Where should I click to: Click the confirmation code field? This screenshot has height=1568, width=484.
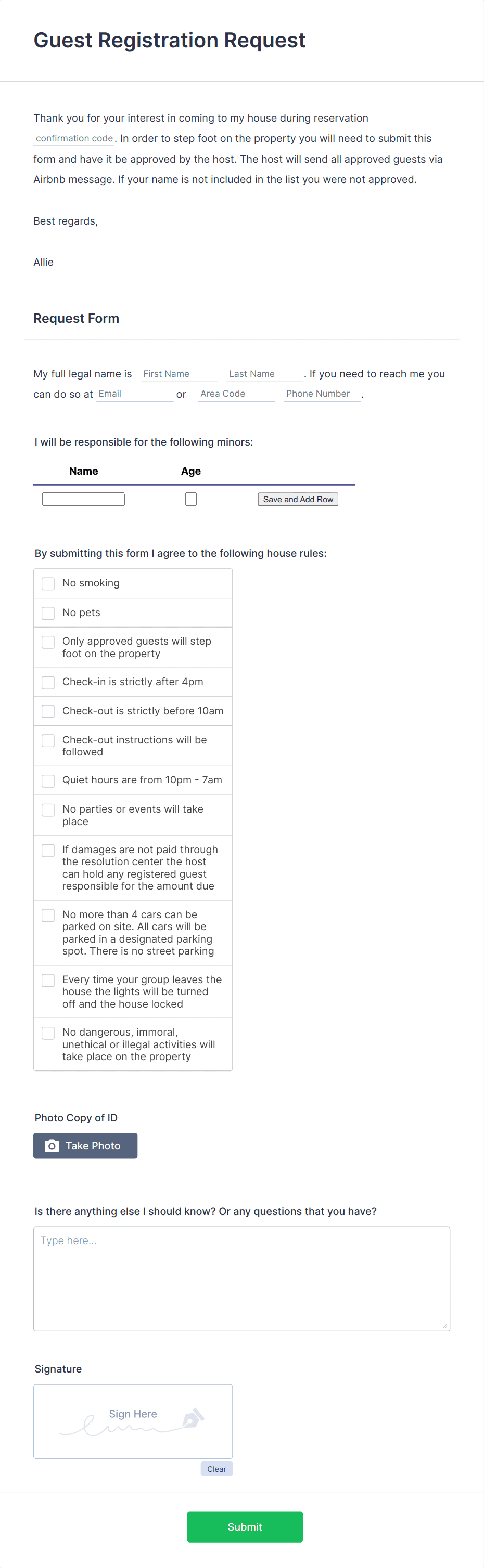point(73,138)
